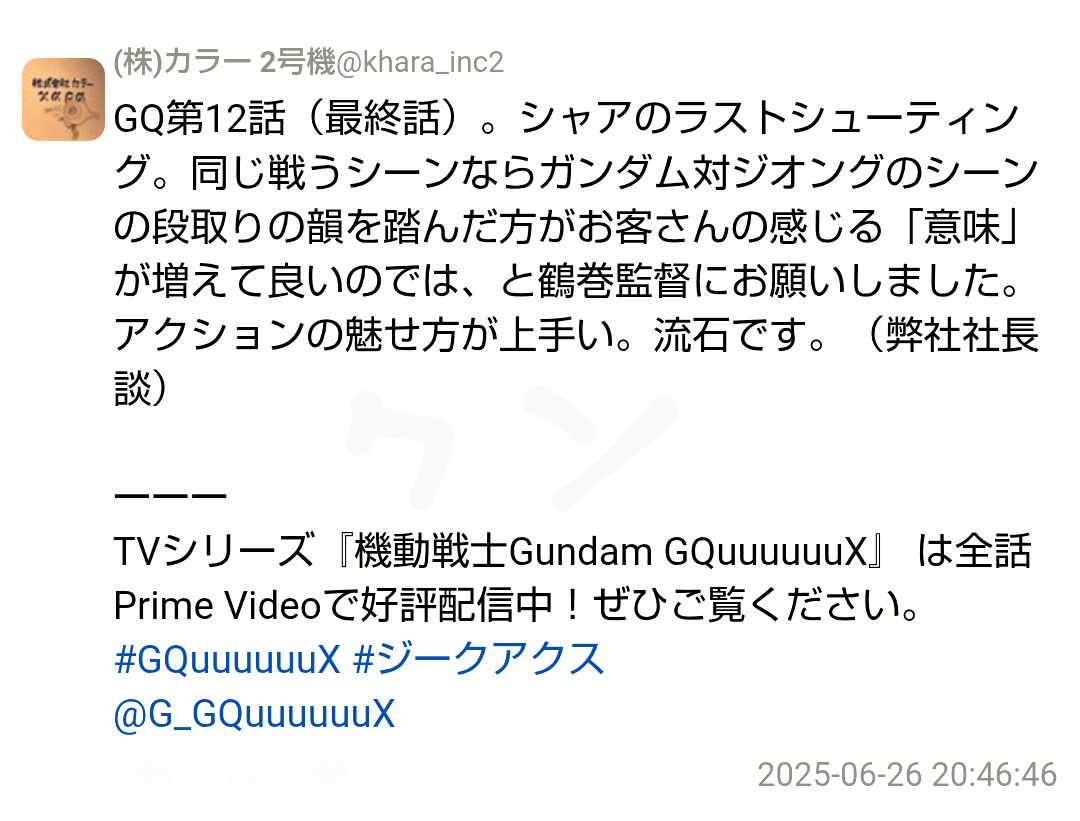The height and width of the screenshot is (821, 1080).
Task: Open the #ジークアクス hashtag
Action: pyautogui.click(x=478, y=659)
